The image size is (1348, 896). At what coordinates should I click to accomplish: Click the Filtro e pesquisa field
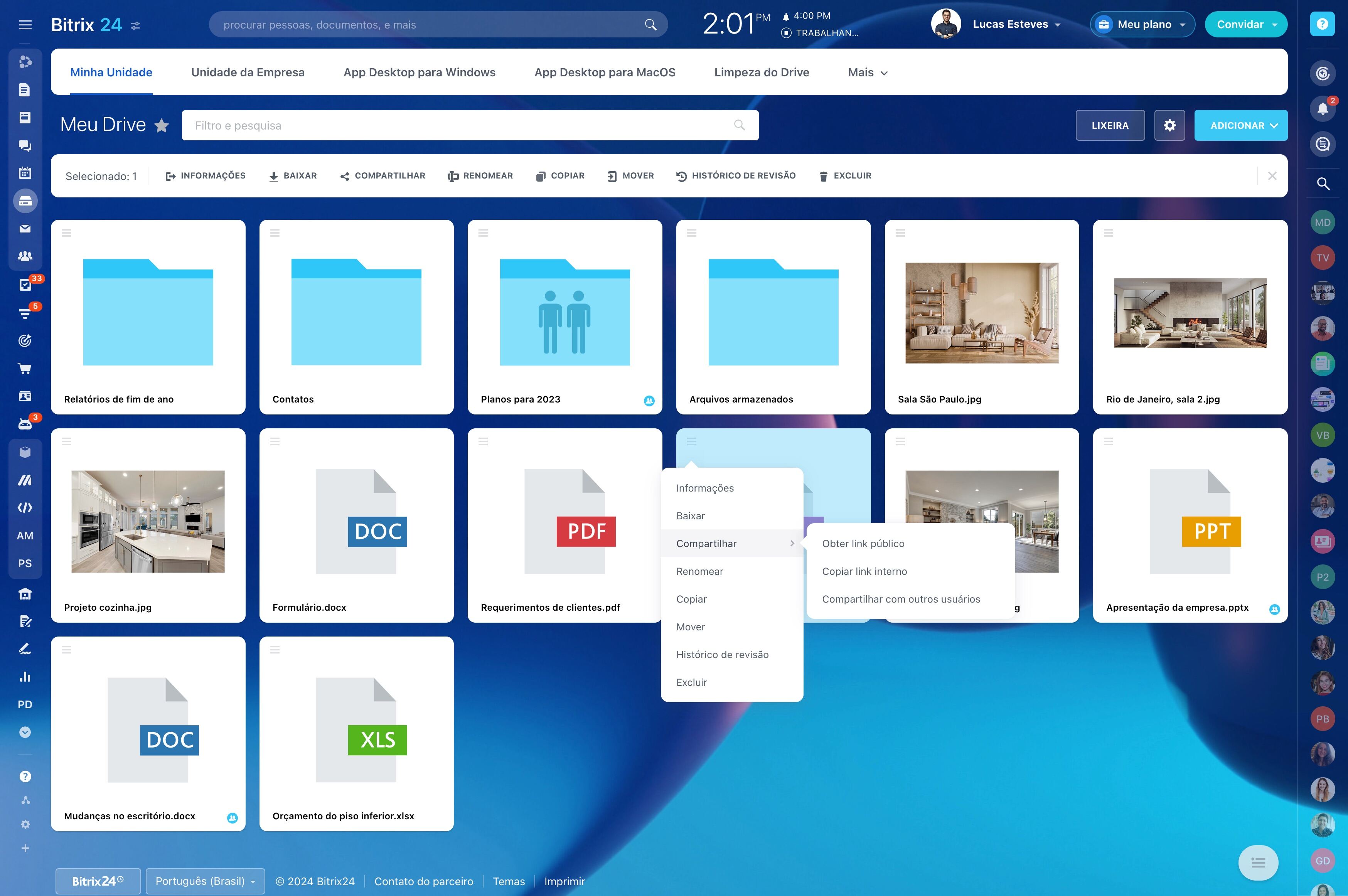470,125
